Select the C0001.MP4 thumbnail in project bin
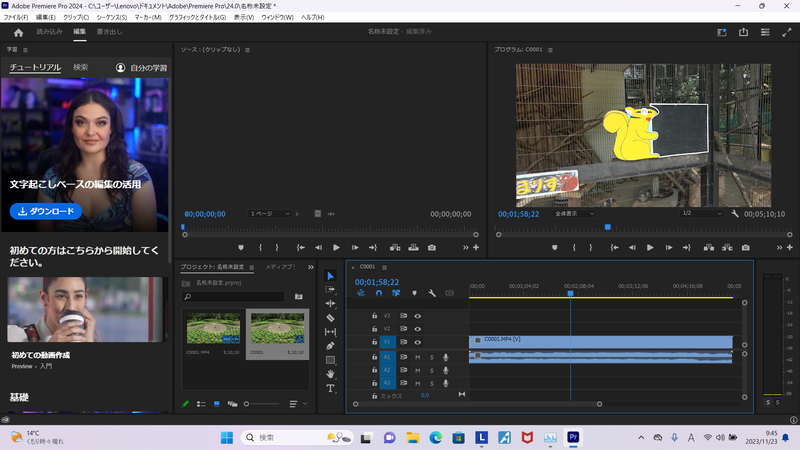800x450 pixels. pyautogui.click(x=214, y=328)
